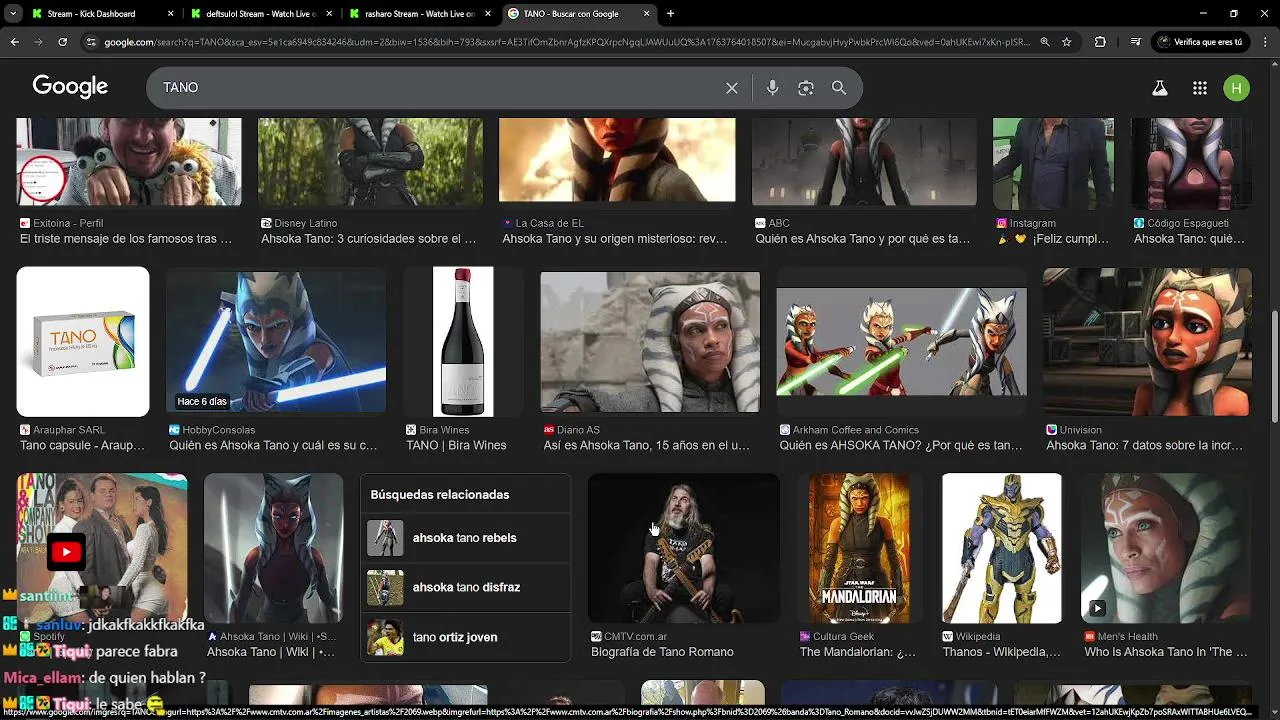Click the Código Espagueti source label
Viewport: 1280px width, 720px height.
point(1181,223)
